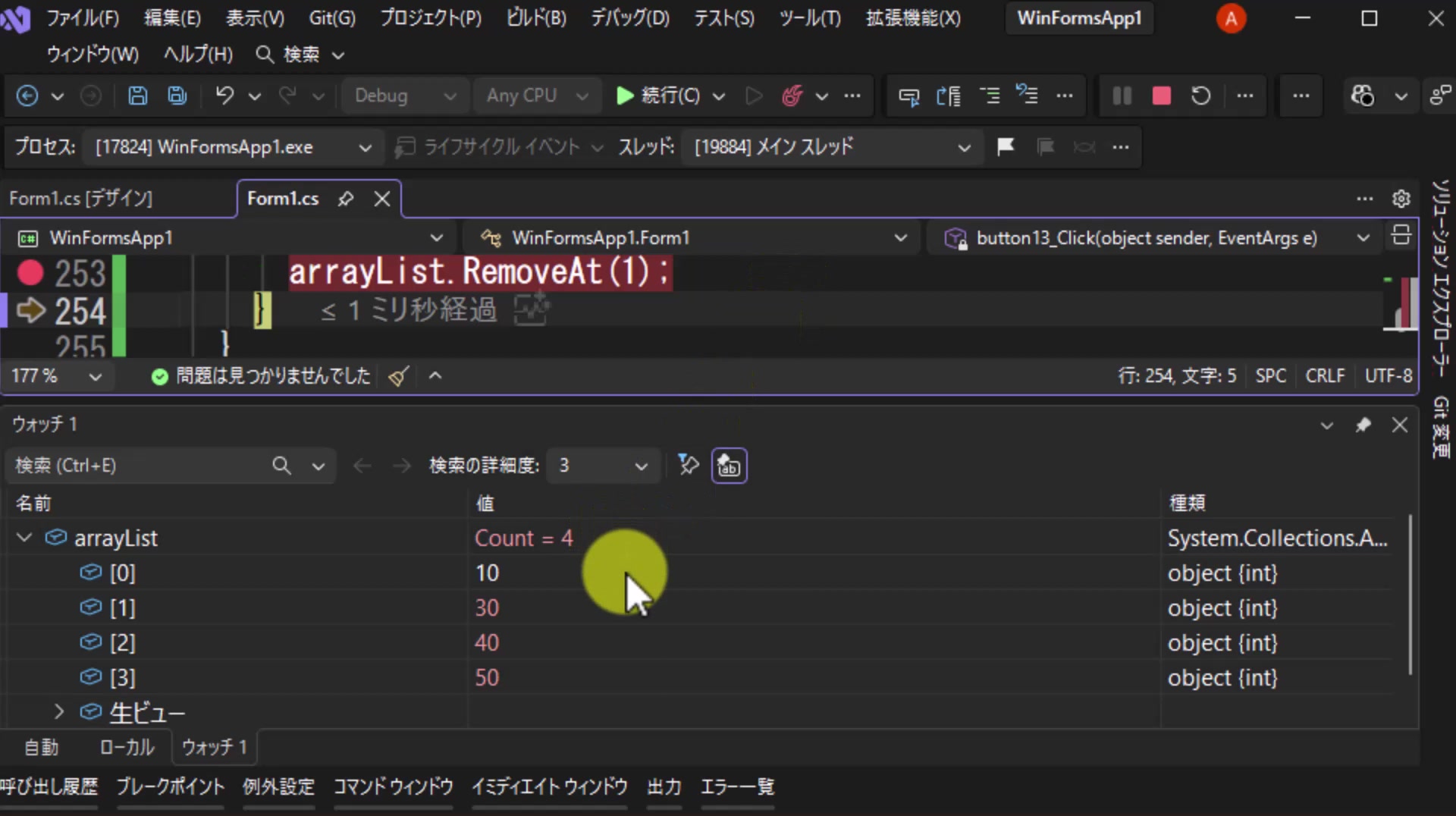Click the navigate backward arrow icon
Viewport: 1456px width, 816px height.
click(x=27, y=96)
